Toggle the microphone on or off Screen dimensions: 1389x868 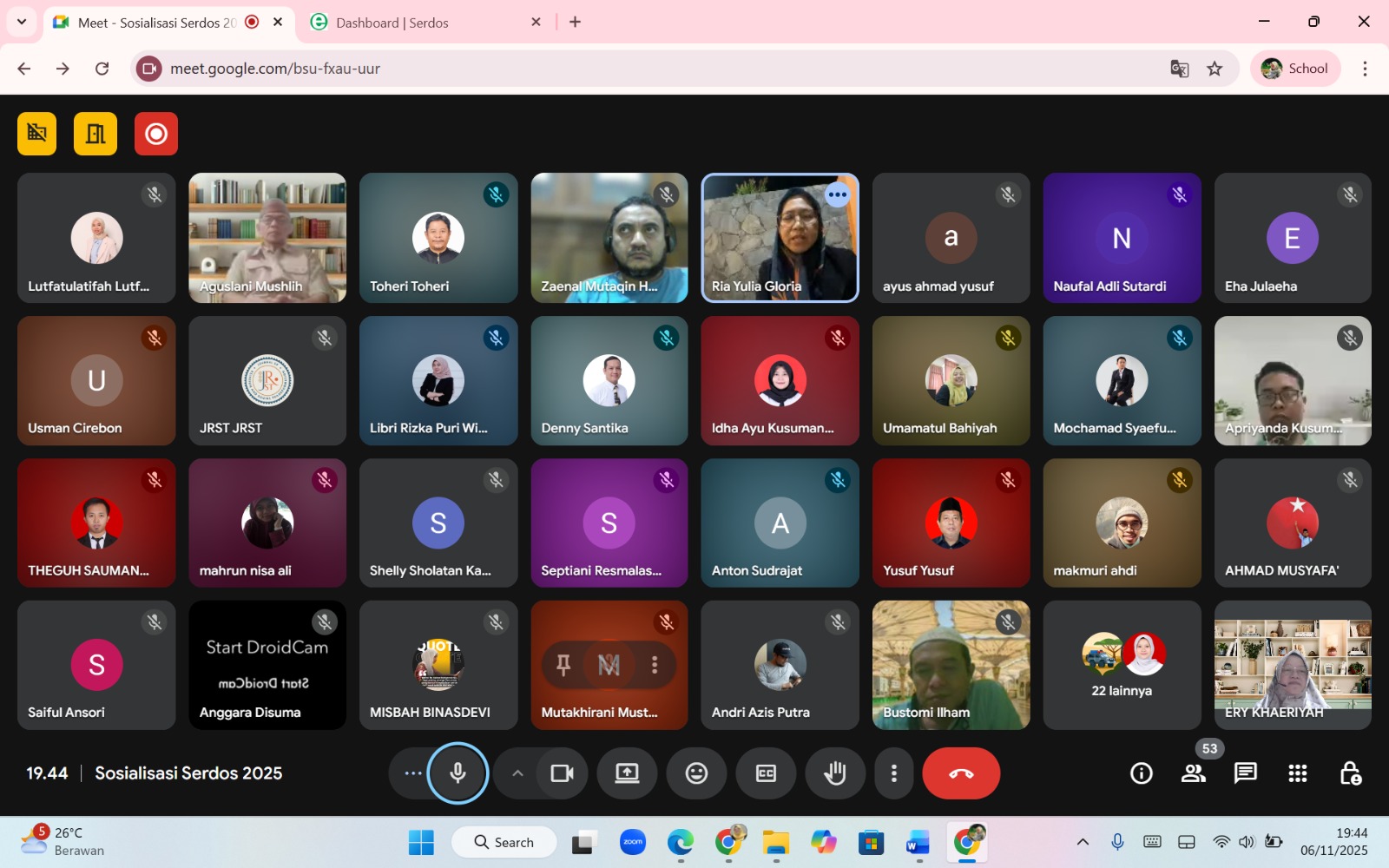pyautogui.click(x=458, y=773)
